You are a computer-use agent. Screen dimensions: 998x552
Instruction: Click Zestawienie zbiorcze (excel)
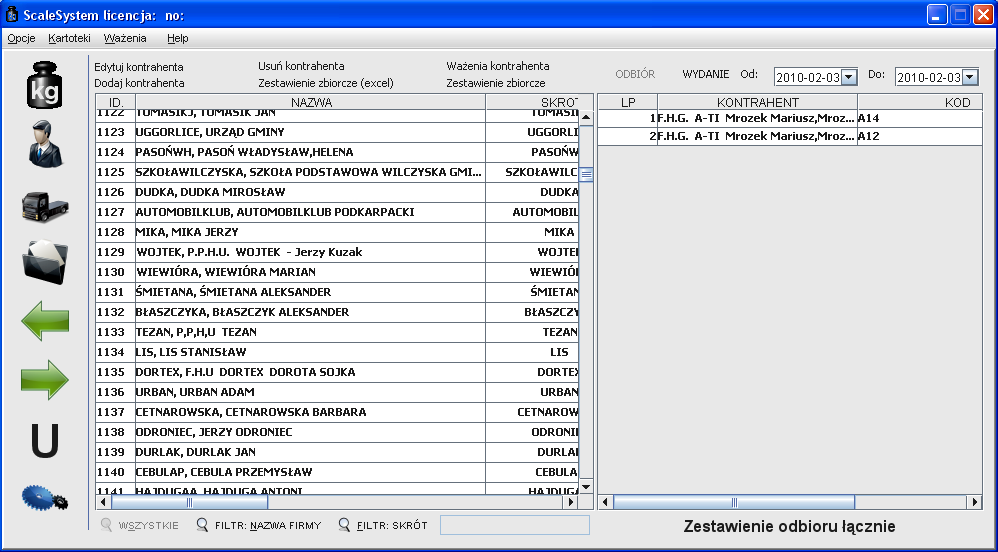pos(326,83)
